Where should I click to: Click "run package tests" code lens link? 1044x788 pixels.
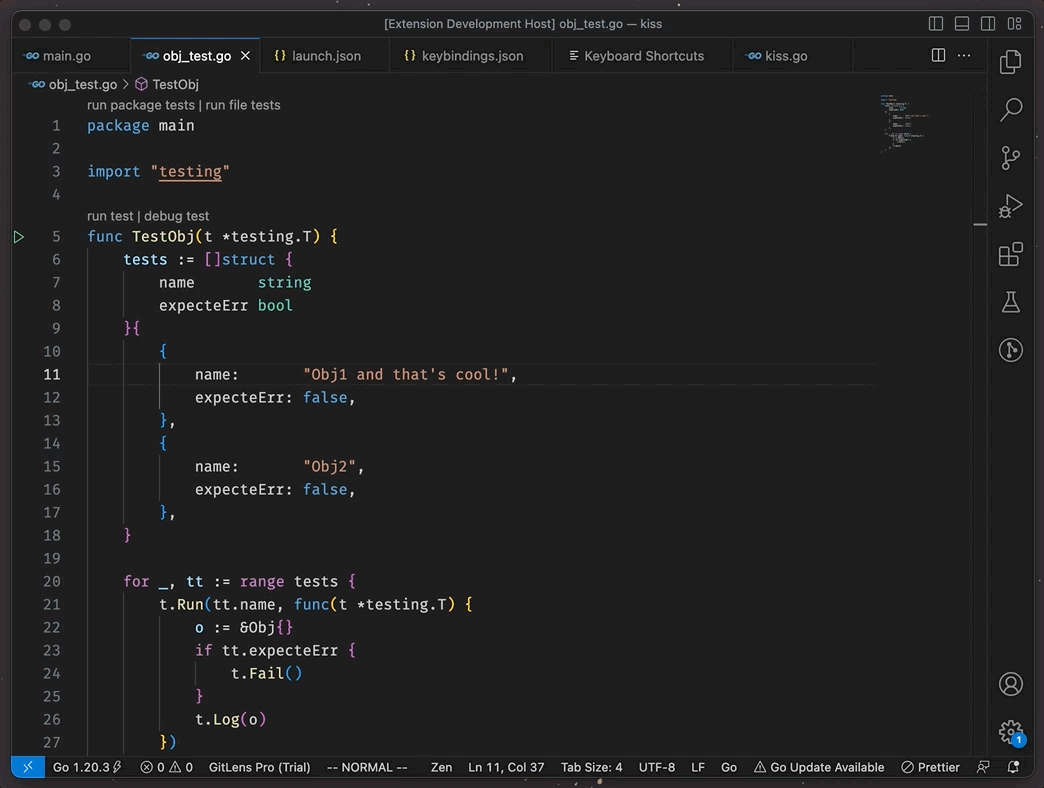(x=141, y=105)
